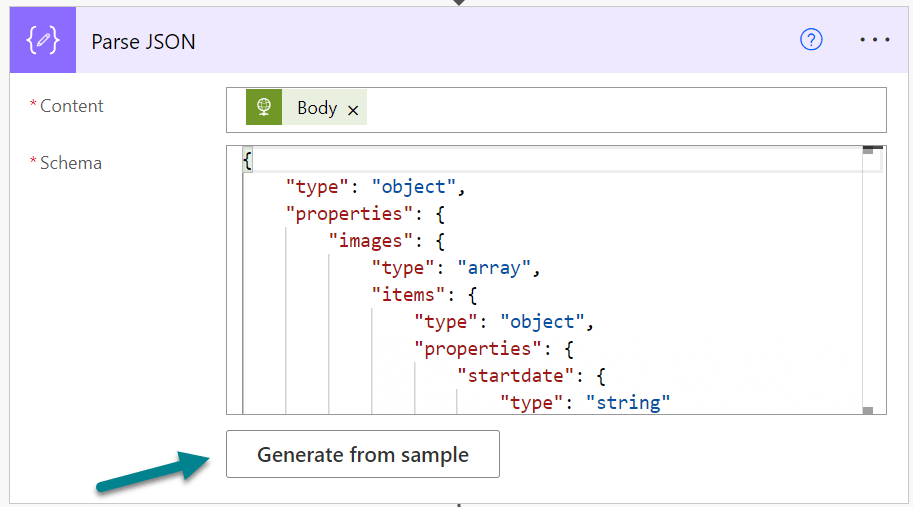Click the "string" value in the schema
This screenshot has width=913, height=507.
coord(627,403)
